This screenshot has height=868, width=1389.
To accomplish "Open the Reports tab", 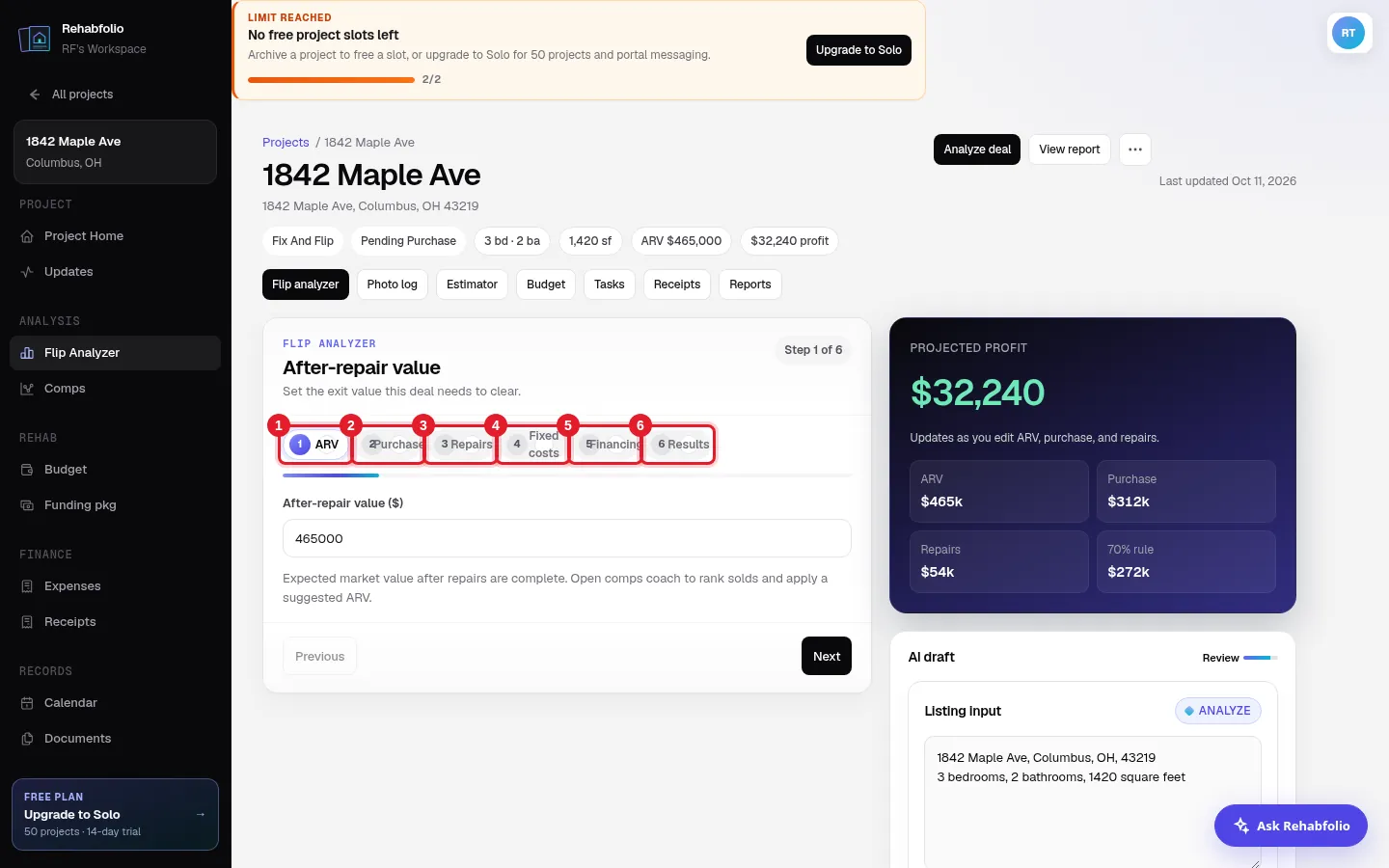I will tap(750, 285).
